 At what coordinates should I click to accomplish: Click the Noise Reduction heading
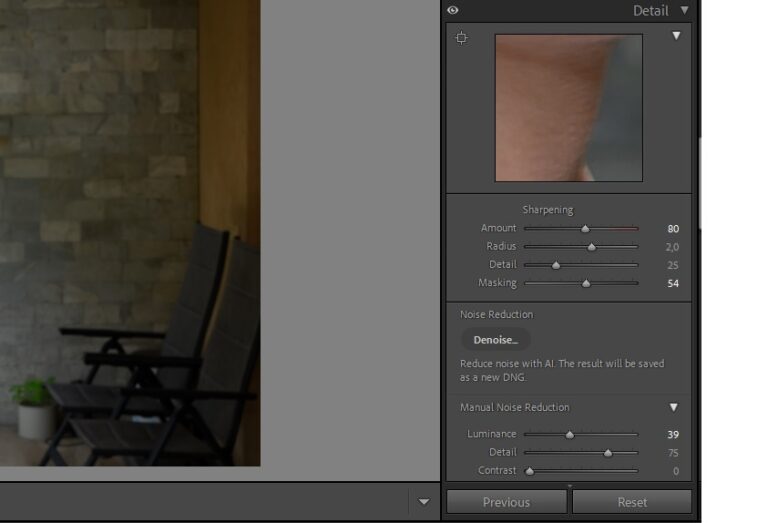496,314
